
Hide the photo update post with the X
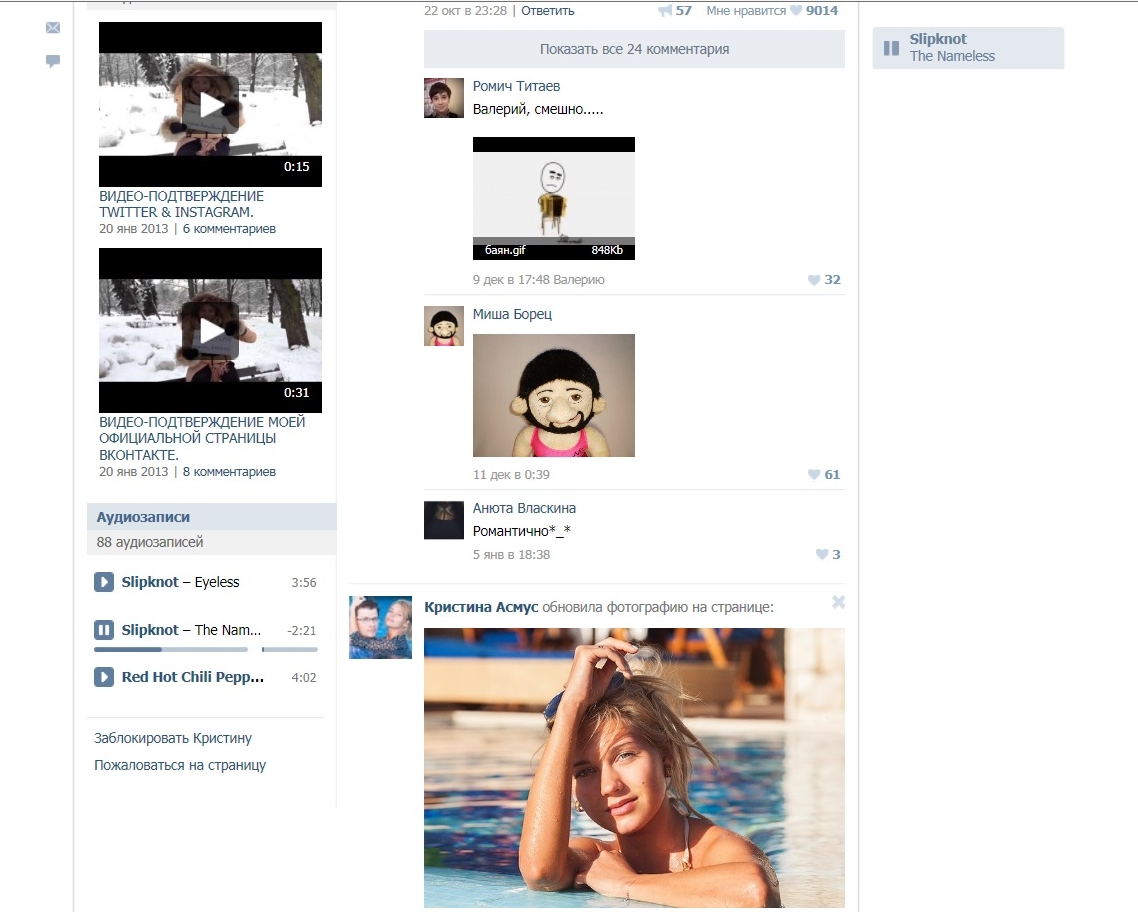click(x=838, y=601)
